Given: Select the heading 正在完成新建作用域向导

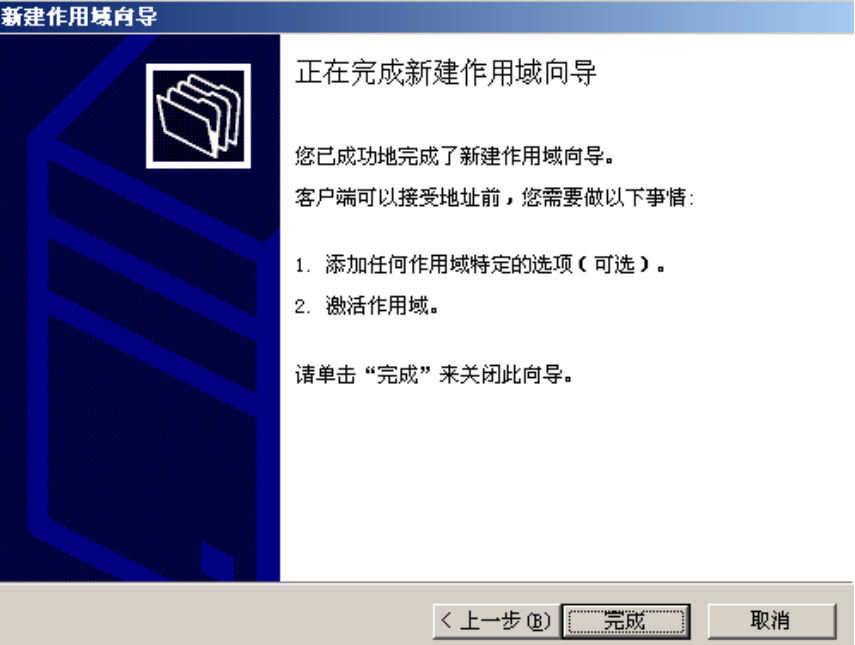Looking at the screenshot, I should (445, 73).
